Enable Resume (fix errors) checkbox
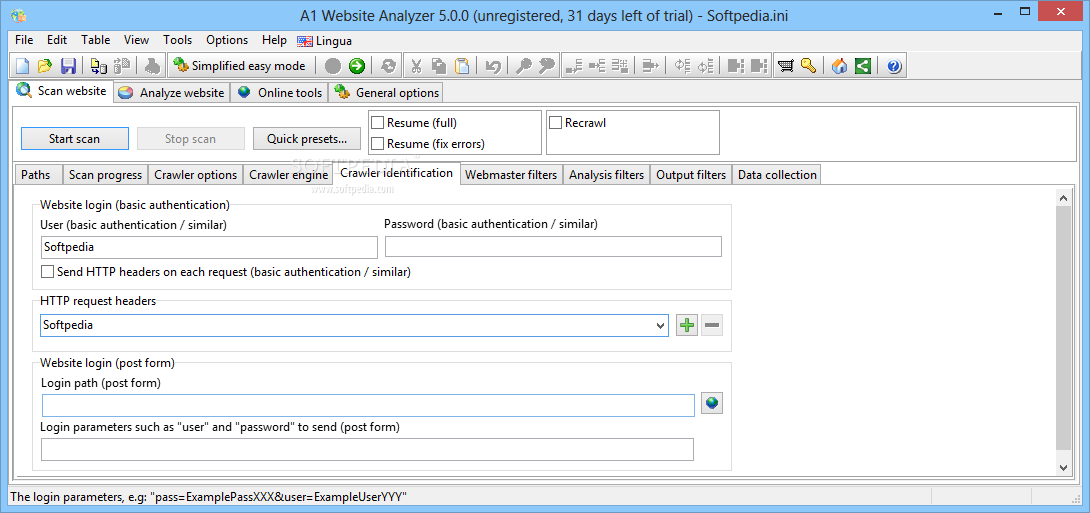 (x=377, y=144)
